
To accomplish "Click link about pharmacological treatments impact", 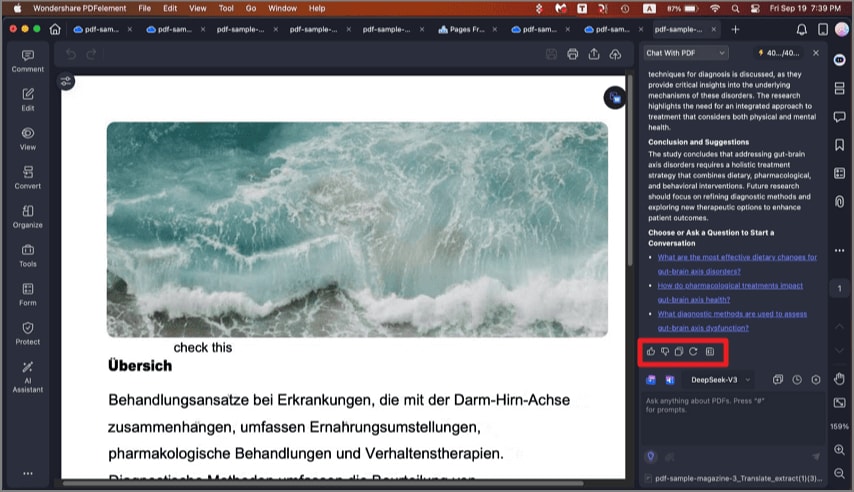I will 730,293.
